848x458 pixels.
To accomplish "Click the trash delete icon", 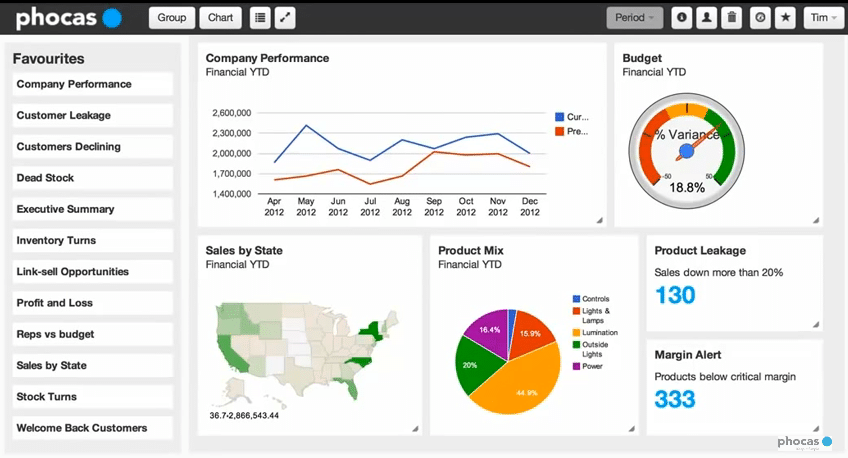I will 731,18.
